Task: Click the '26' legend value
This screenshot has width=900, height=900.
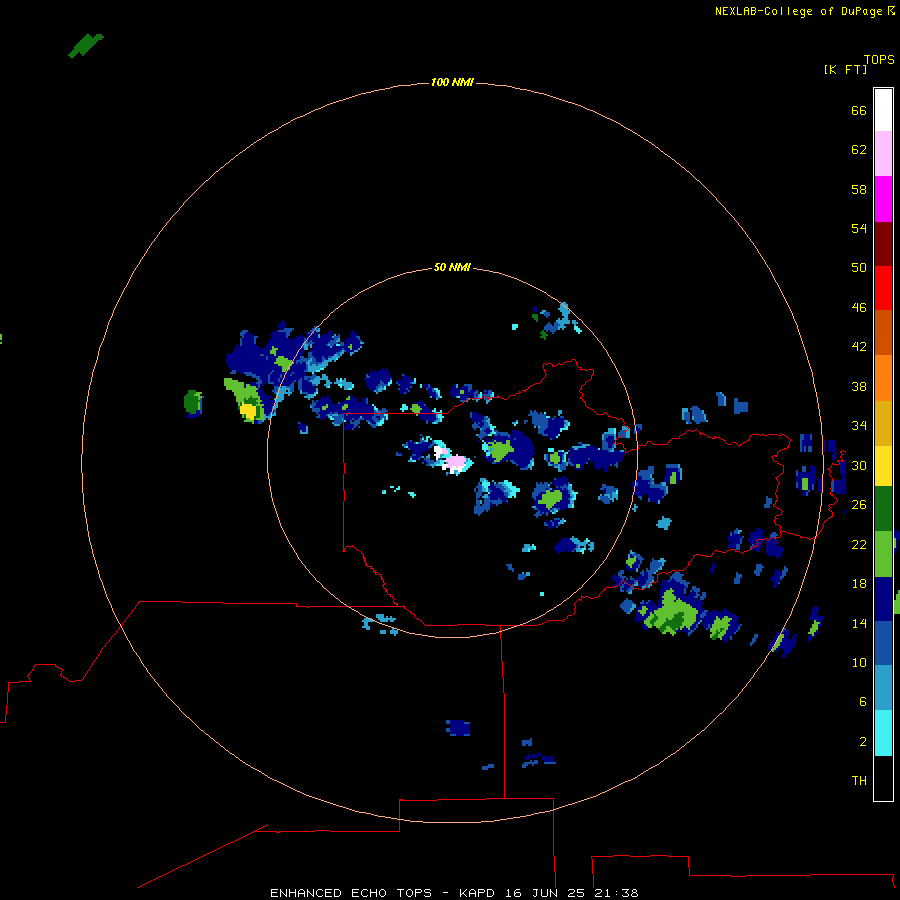Action: (859, 505)
